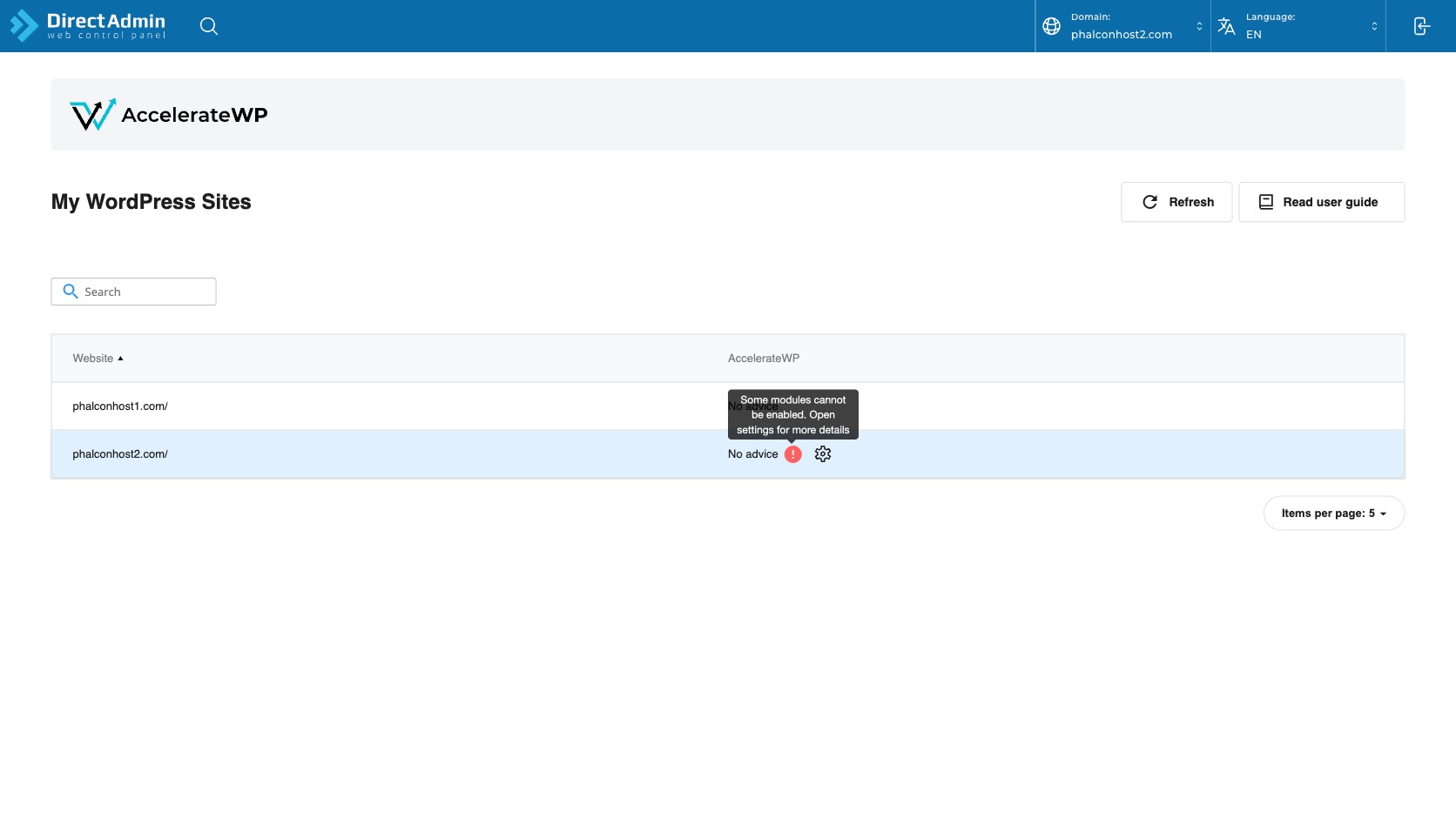
Task: Click the red warning icon for phalconhost2.com
Action: pos(792,454)
